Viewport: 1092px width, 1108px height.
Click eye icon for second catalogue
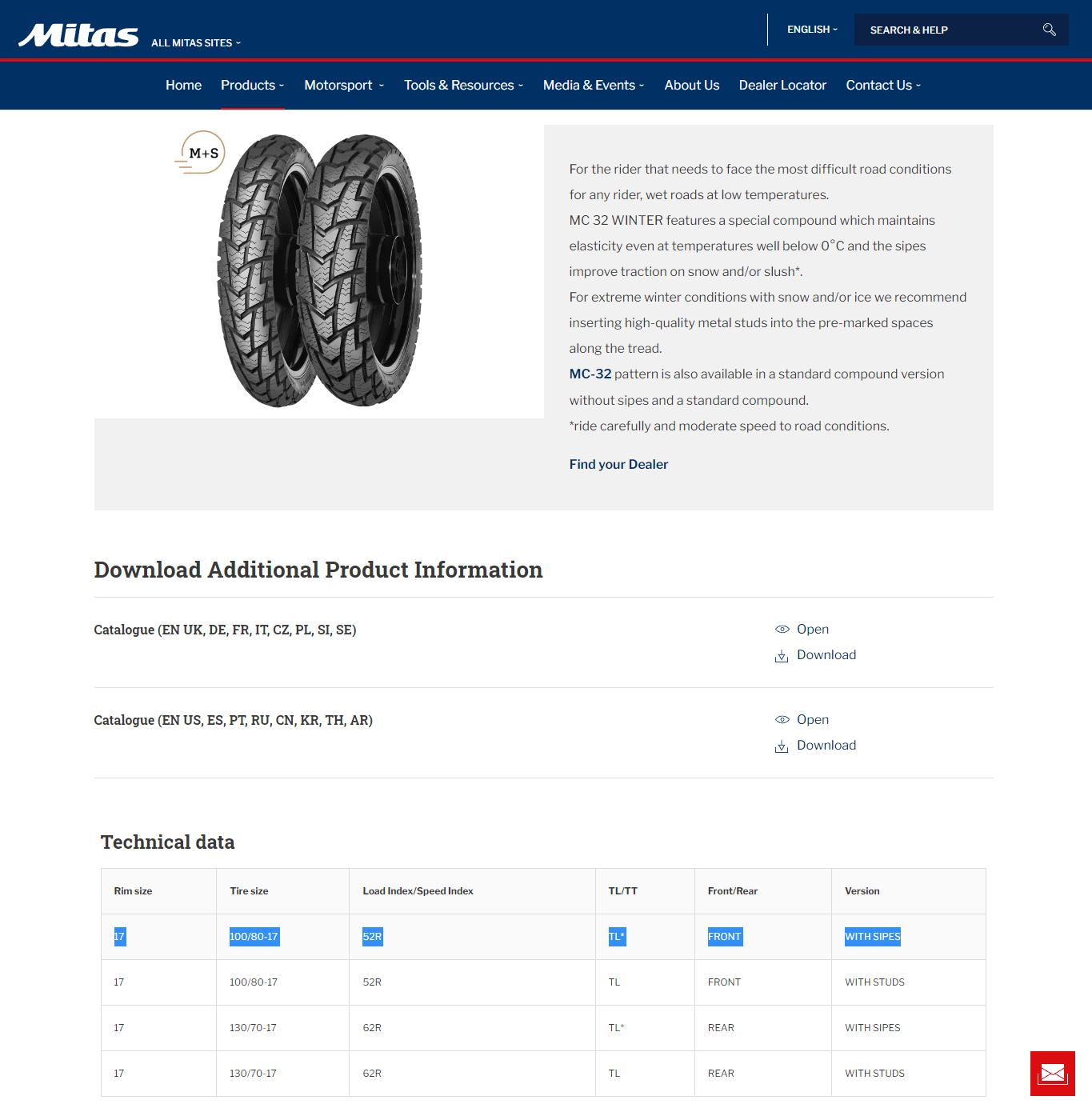coord(782,720)
